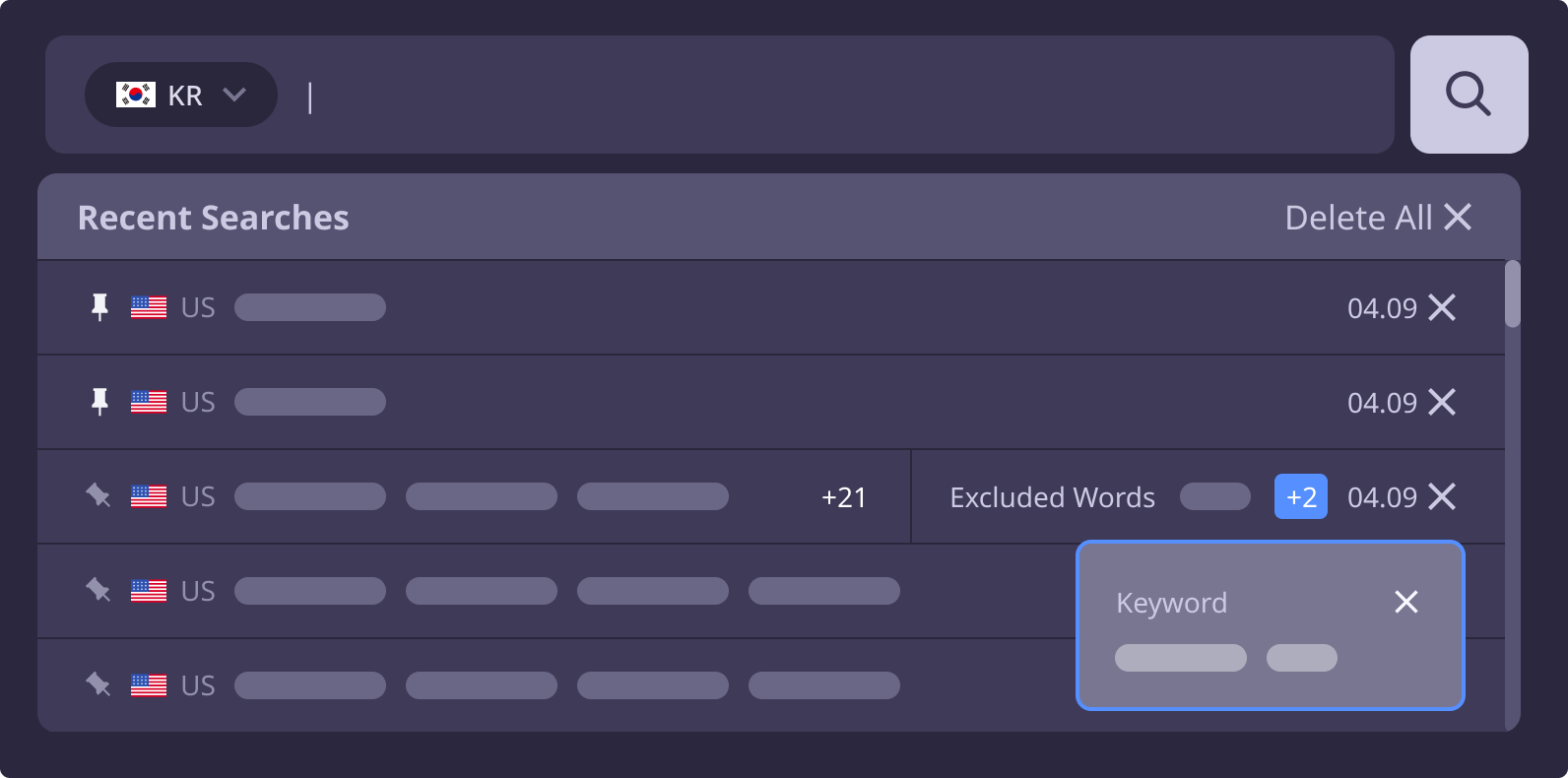
Task: Delete the first recent search entry
Action: [1442, 307]
